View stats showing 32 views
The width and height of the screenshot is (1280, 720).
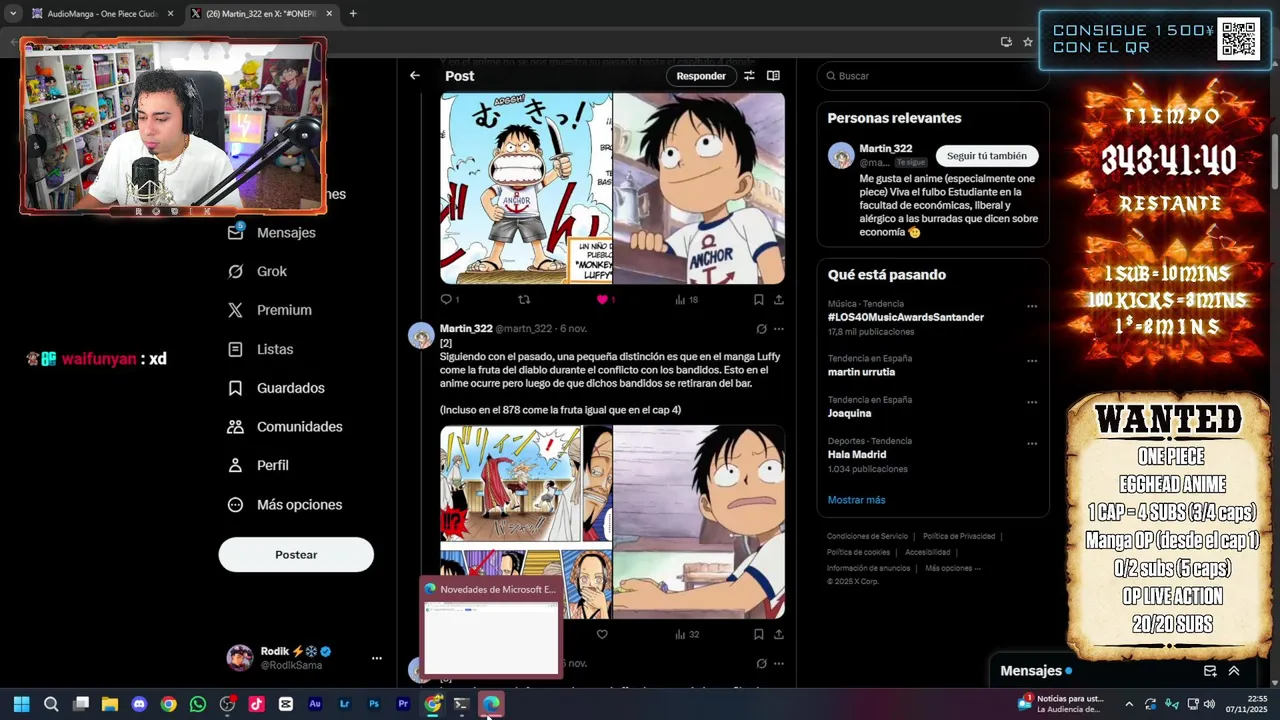(x=686, y=634)
